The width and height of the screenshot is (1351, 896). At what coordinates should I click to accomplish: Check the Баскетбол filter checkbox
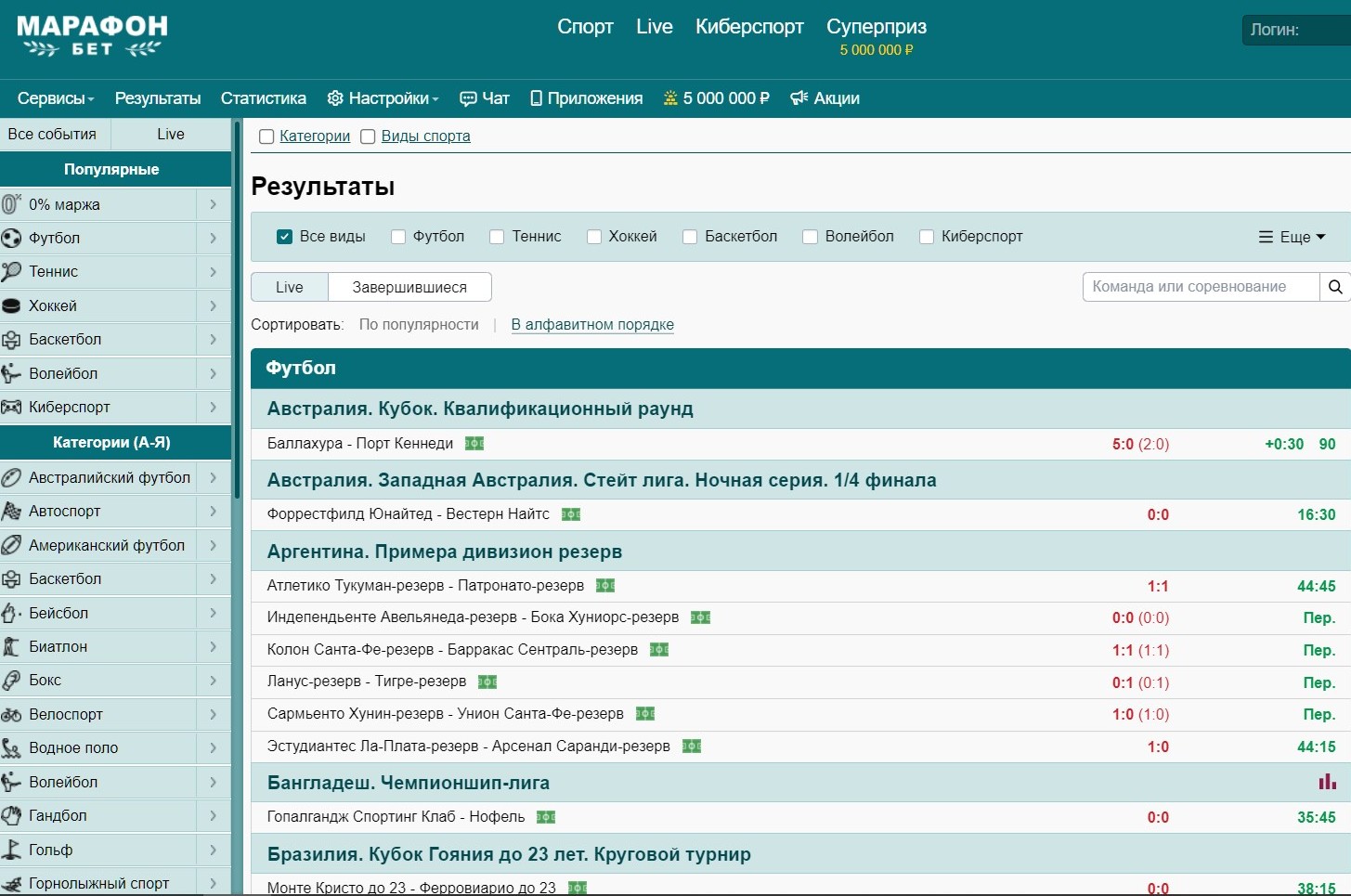point(690,237)
